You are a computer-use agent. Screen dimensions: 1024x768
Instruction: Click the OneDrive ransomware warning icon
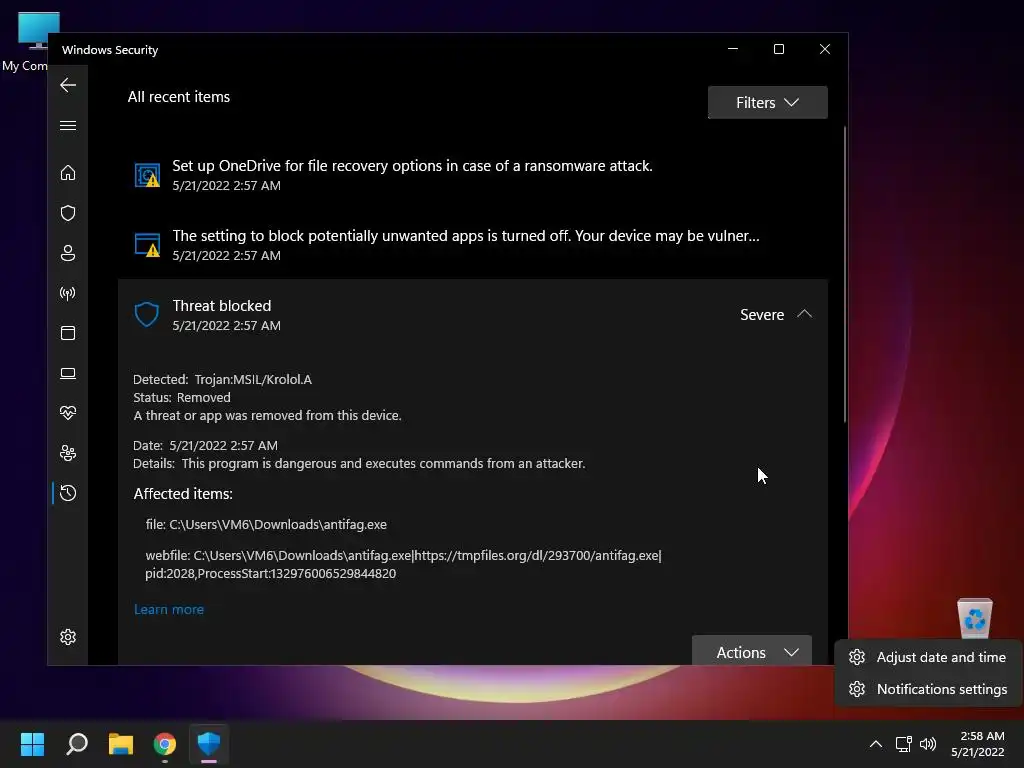pos(148,175)
